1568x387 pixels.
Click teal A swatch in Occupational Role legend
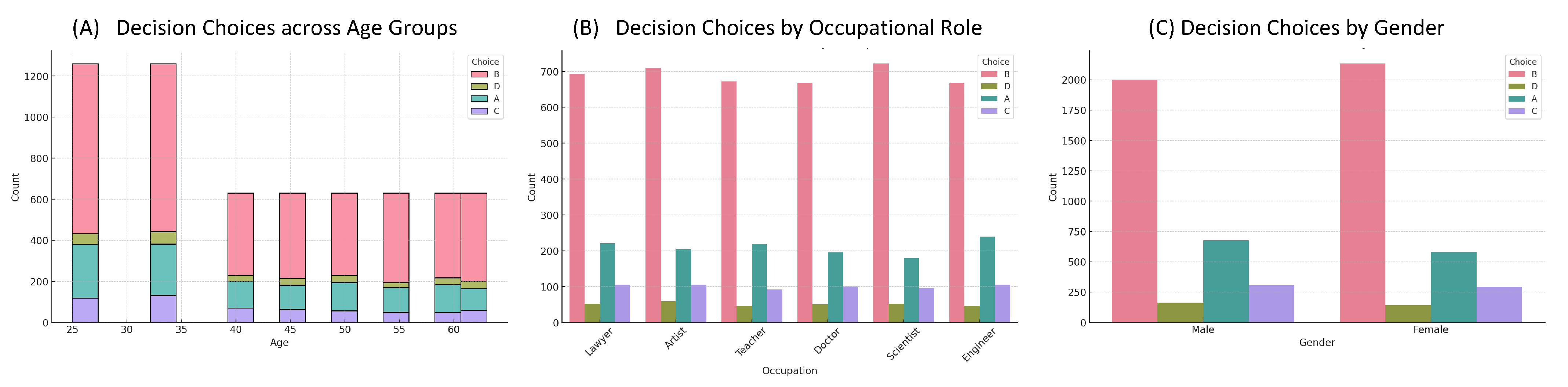[x=989, y=99]
